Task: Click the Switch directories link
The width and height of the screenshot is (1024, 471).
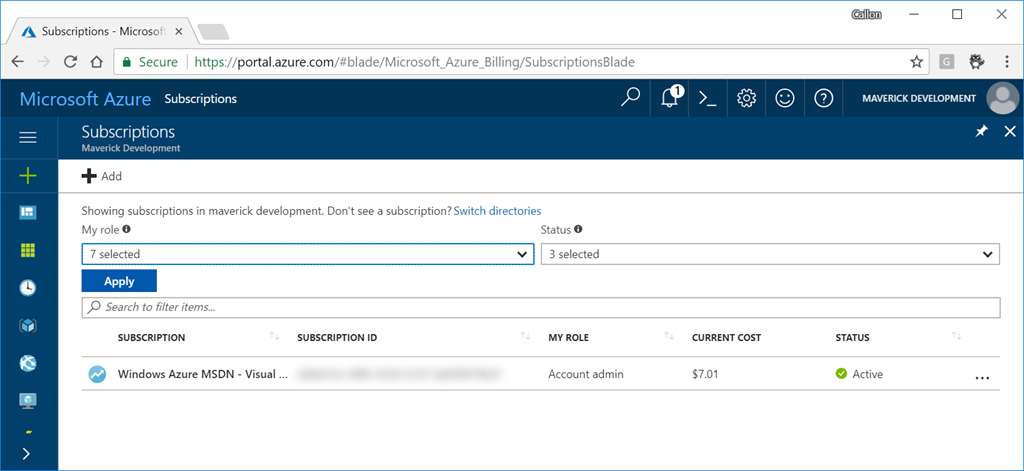Action: (497, 211)
